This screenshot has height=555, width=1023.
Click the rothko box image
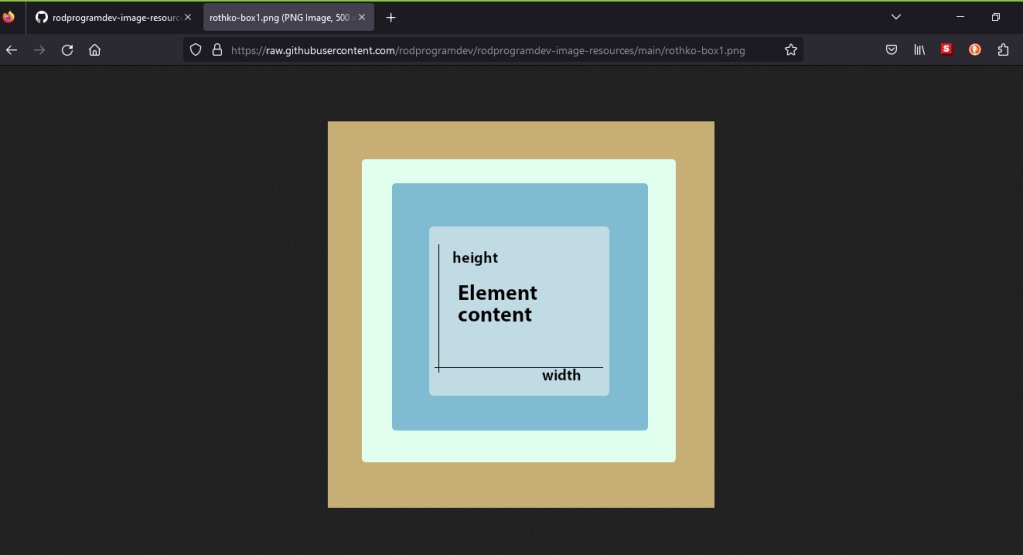coord(521,314)
